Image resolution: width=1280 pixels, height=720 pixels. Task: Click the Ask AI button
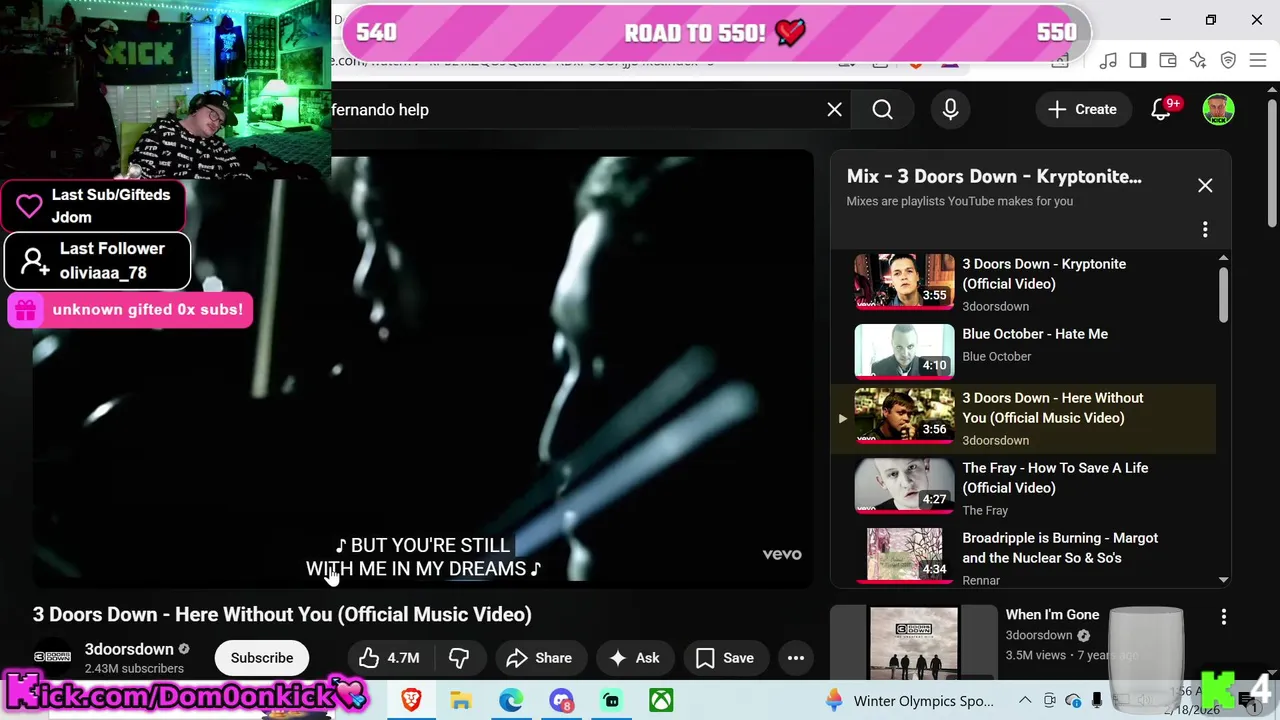tap(634, 658)
